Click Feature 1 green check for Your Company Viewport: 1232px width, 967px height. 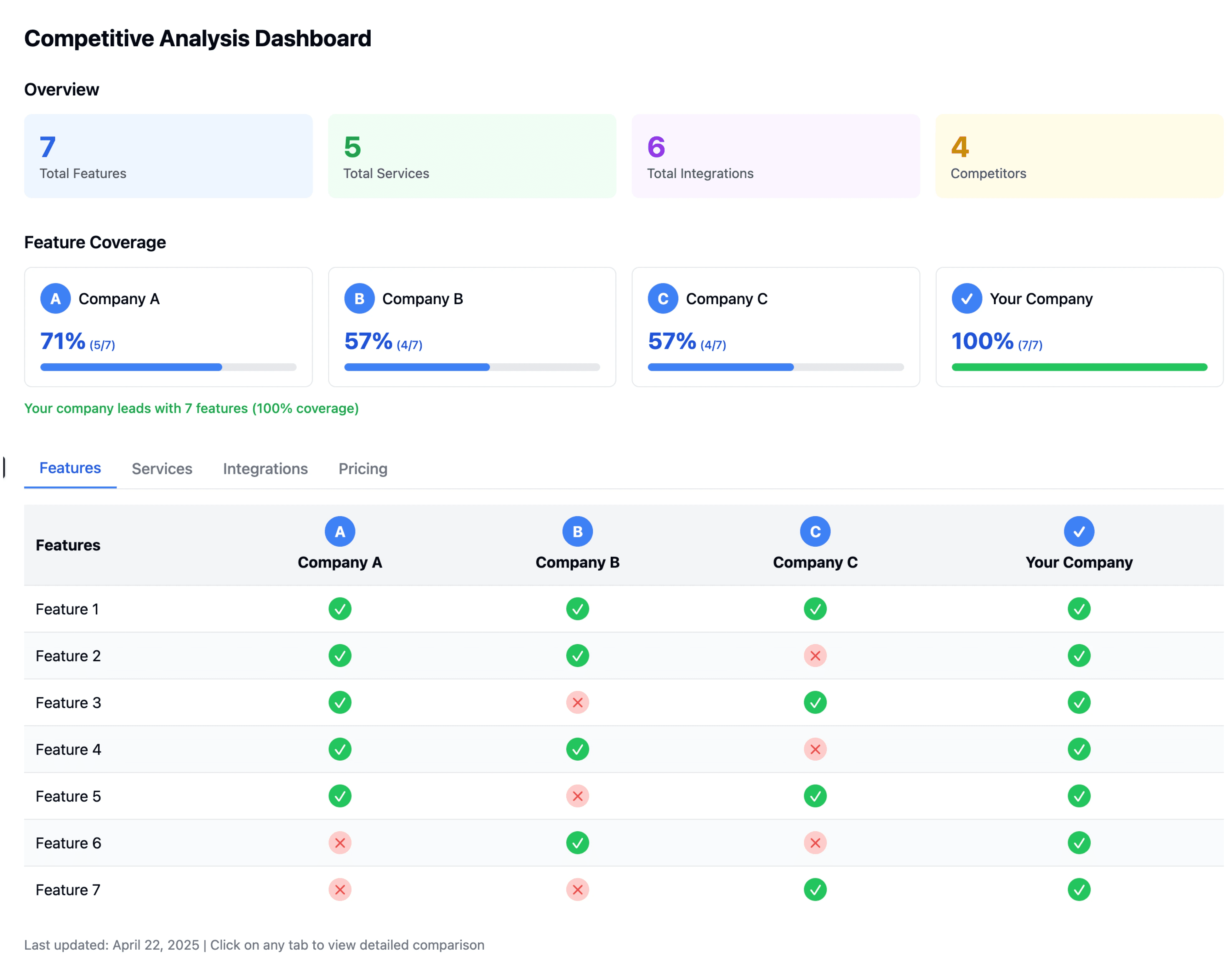pos(1079,609)
